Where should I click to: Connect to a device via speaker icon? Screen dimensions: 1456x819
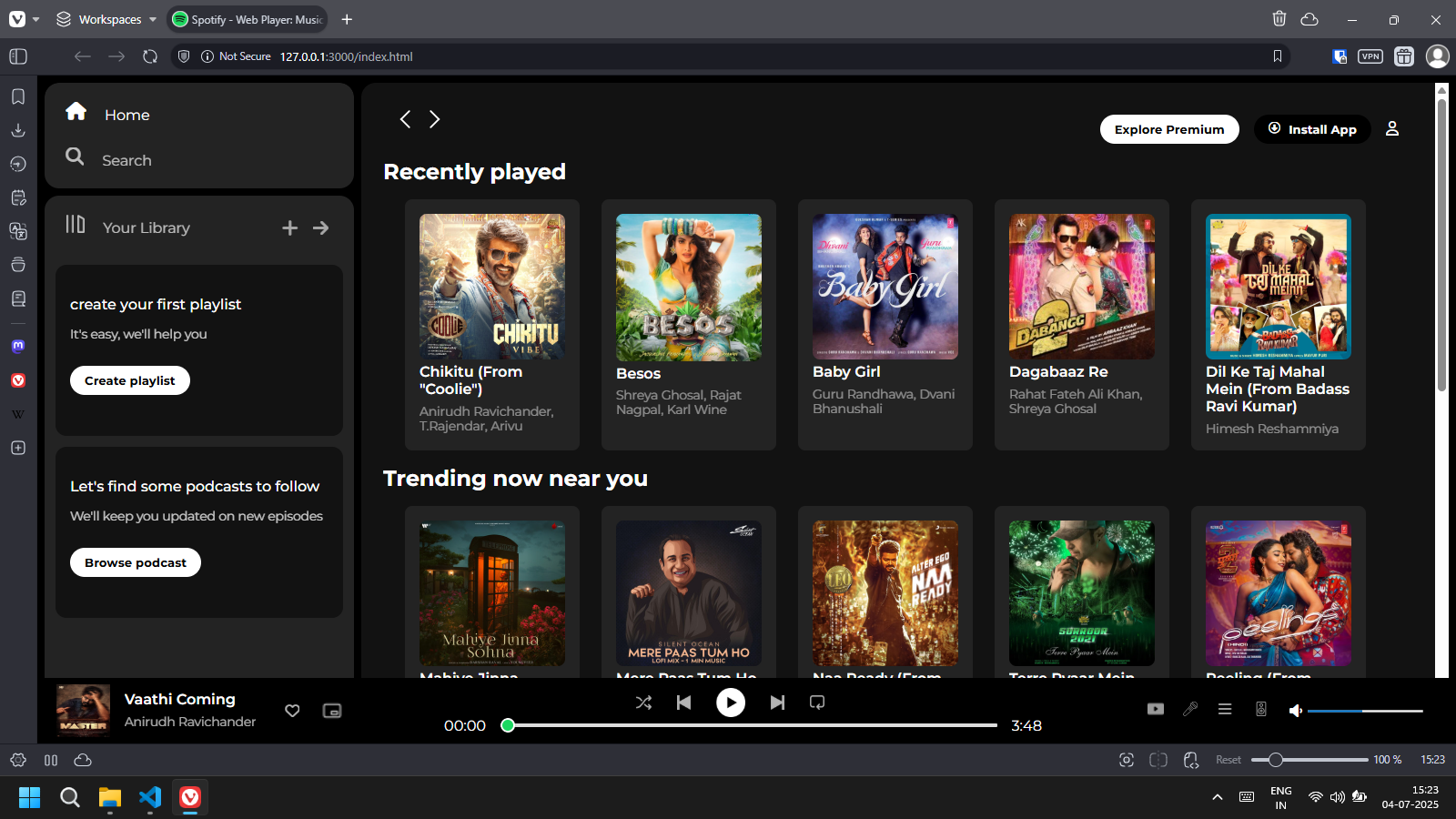tap(1260, 709)
